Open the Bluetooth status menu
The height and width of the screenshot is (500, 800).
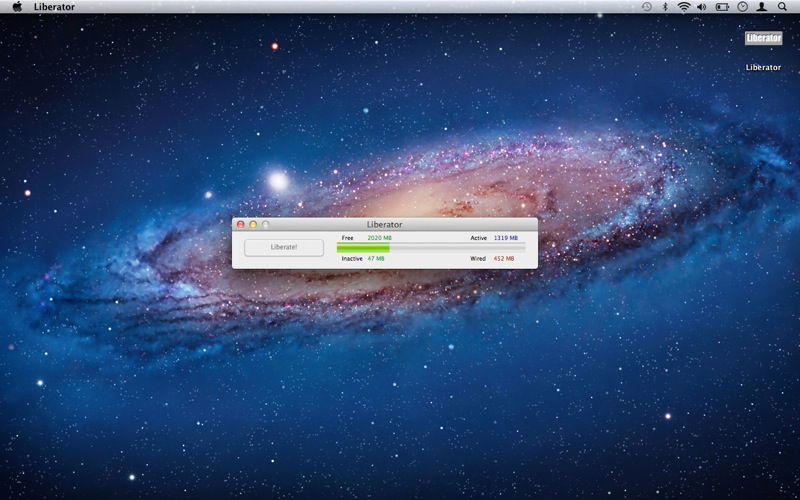(665, 7)
